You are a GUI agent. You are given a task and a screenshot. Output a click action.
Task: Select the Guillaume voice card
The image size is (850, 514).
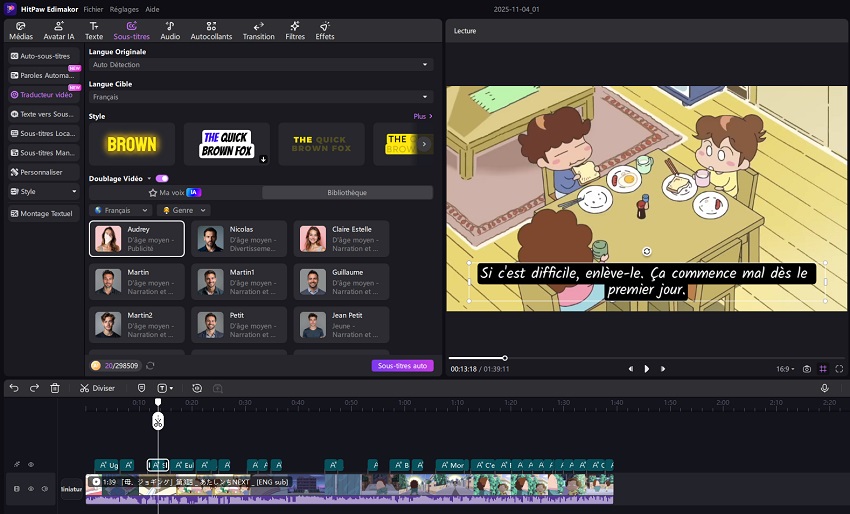point(342,281)
